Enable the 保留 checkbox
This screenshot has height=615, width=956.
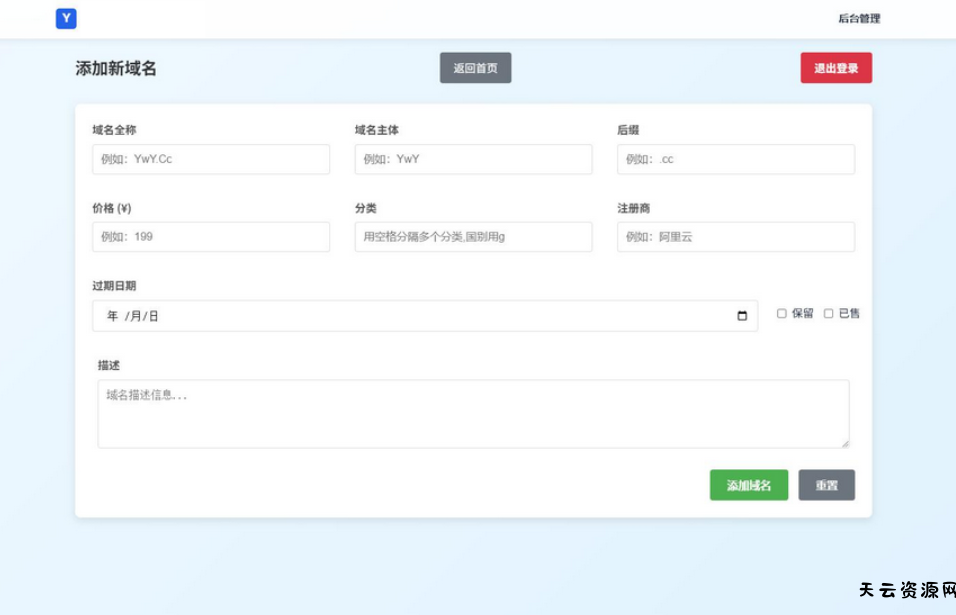[x=782, y=314]
